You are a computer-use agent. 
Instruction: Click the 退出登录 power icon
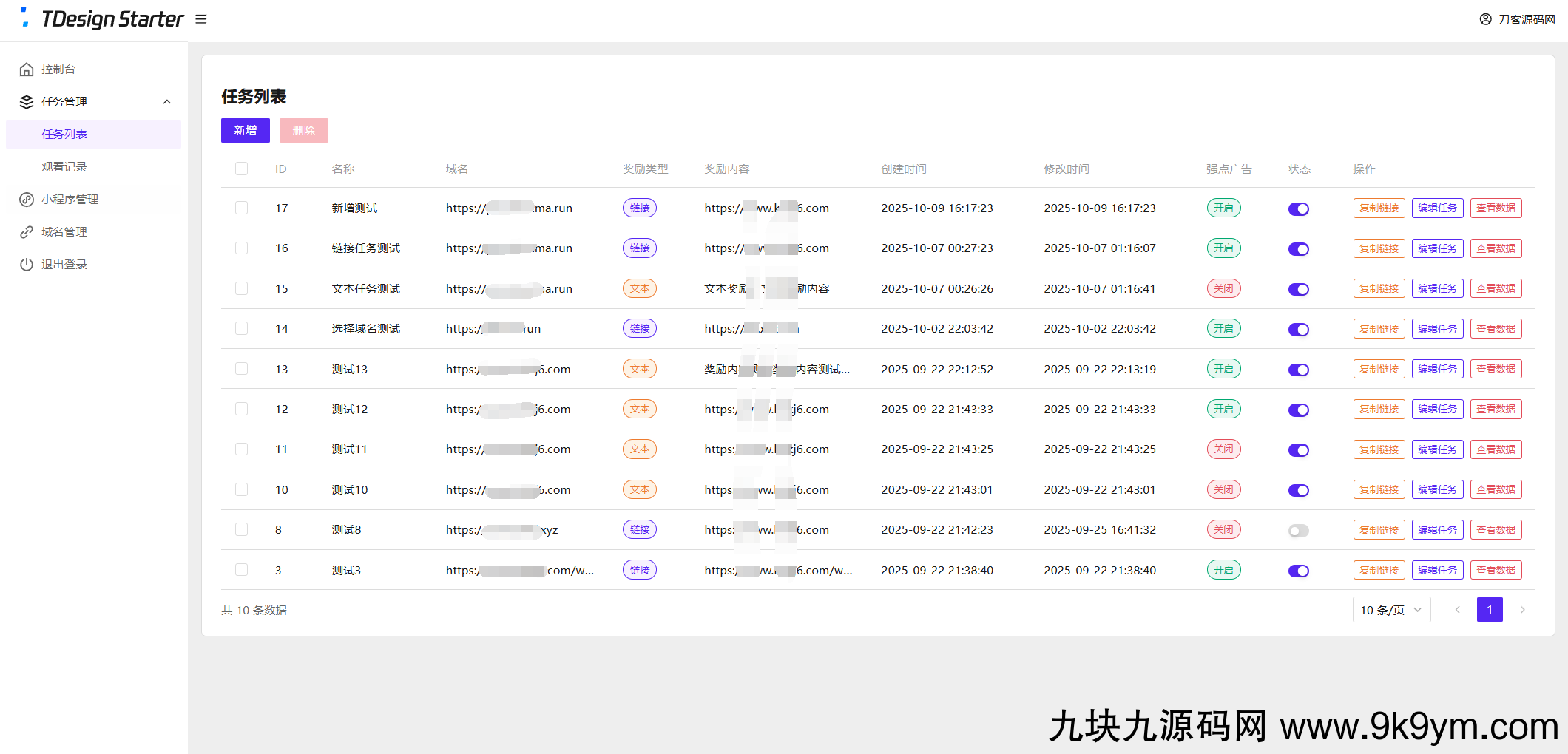tap(27, 265)
